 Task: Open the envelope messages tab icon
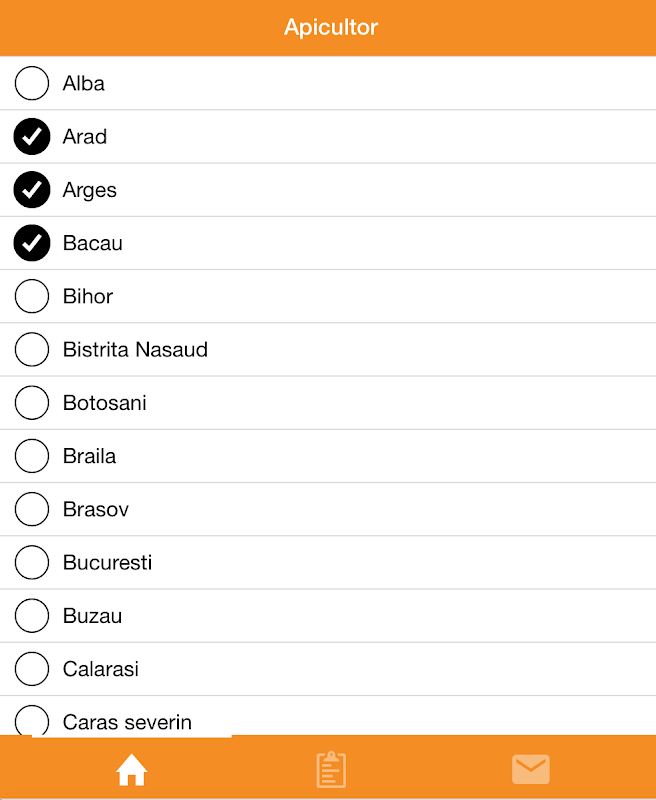click(x=531, y=769)
